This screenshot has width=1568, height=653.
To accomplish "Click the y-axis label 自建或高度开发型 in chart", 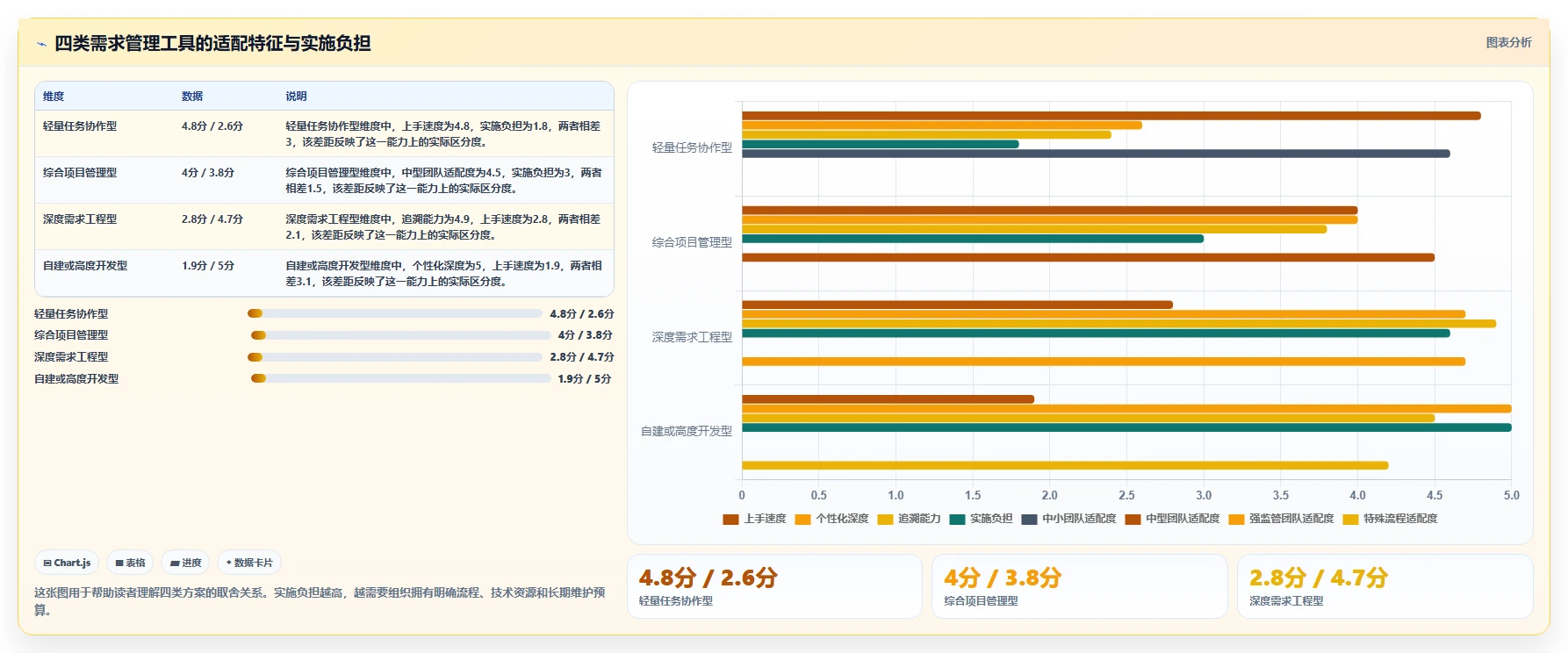I will pyautogui.click(x=687, y=431).
